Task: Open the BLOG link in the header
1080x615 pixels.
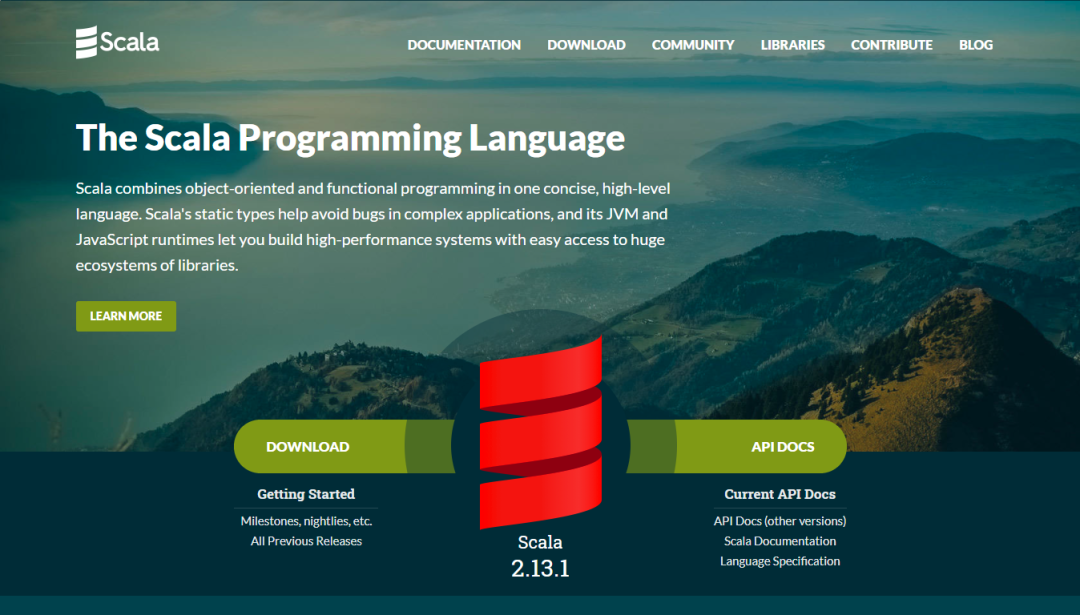Action: (976, 45)
